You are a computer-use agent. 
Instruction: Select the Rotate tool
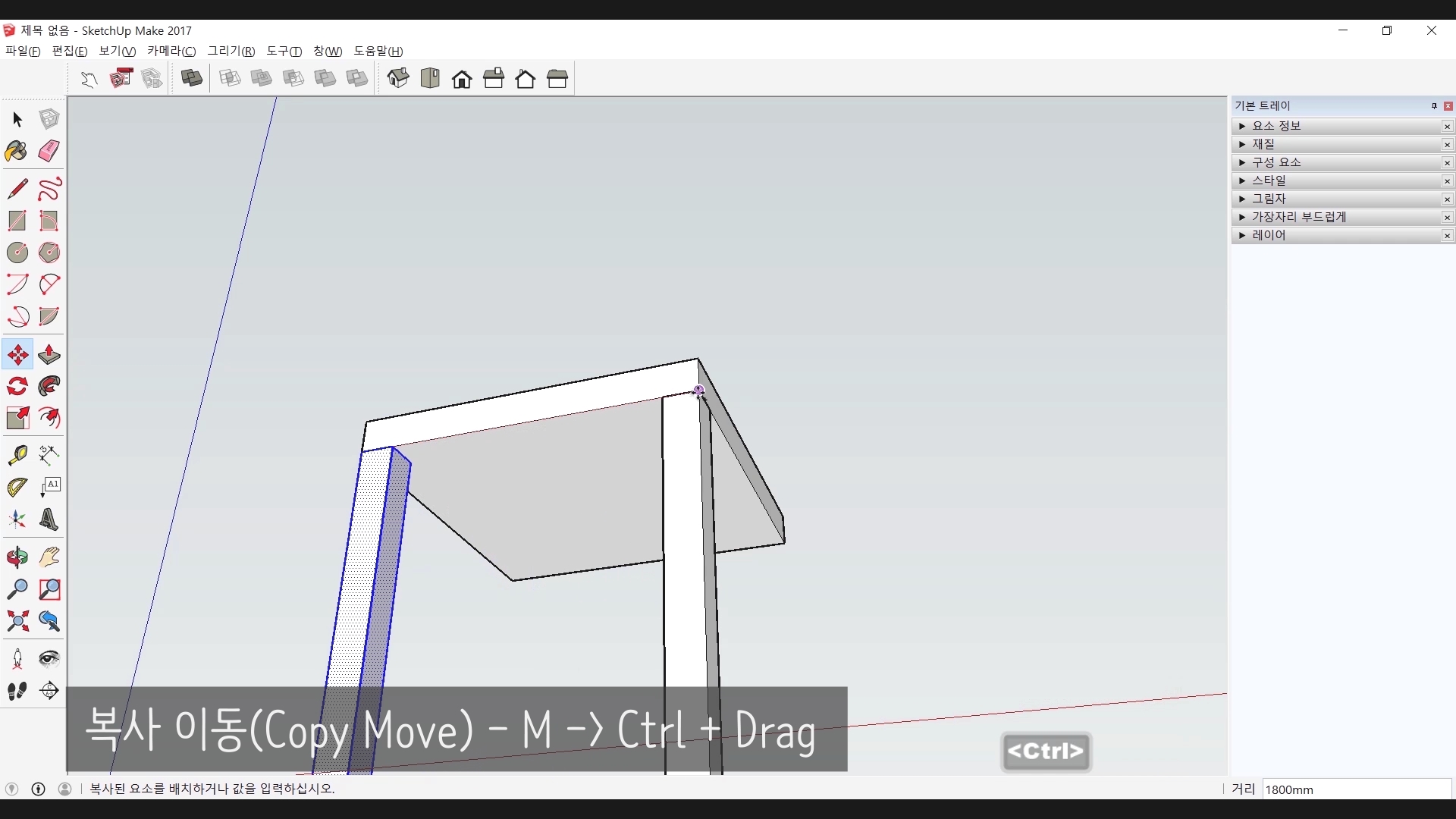[17, 387]
